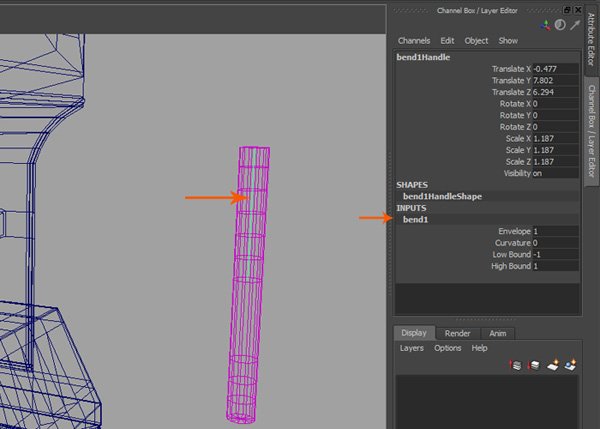Select the bend1 input node
This screenshot has height=429, width=600.
(414, 219)
